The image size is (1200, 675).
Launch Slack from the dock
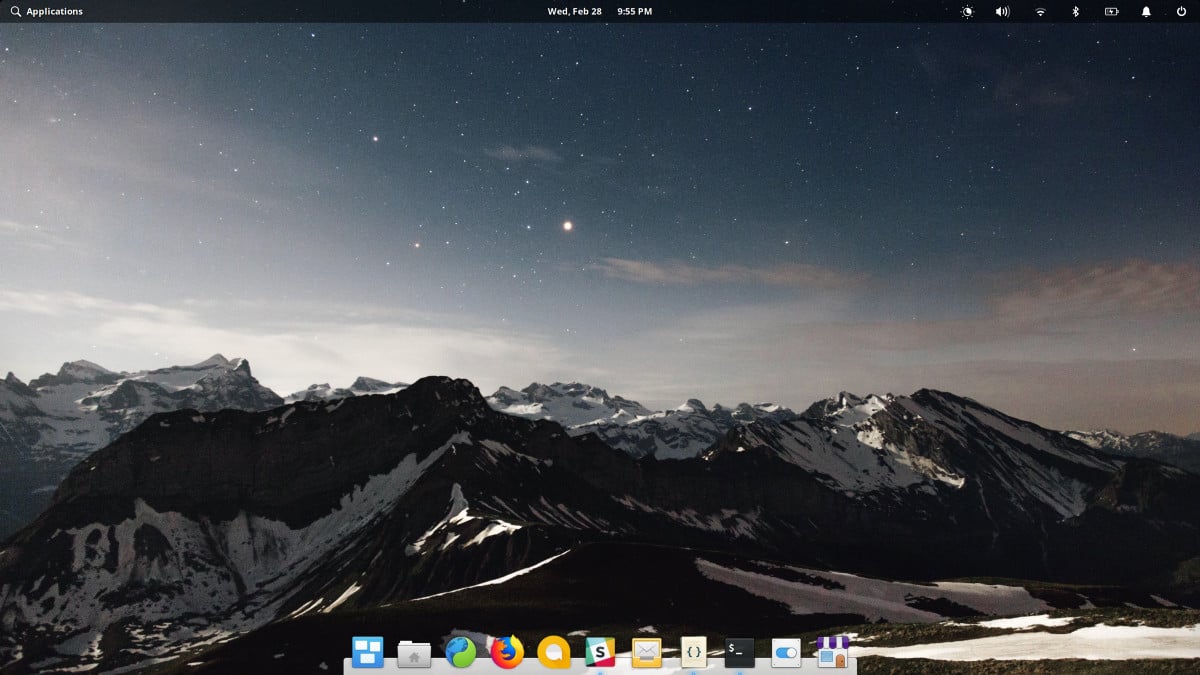[600, 655]
